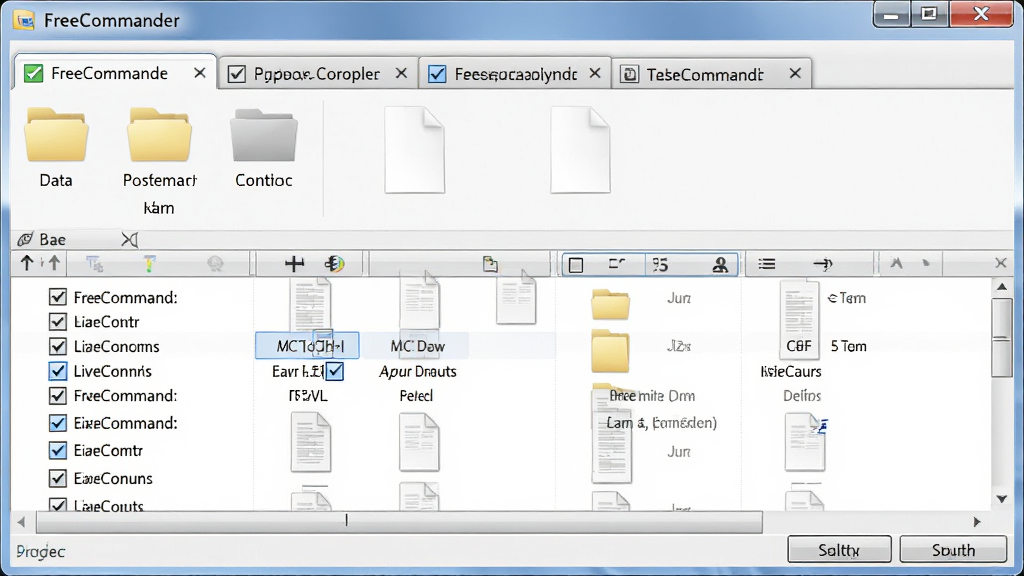This screenshot has height=576, width=1024.
Task: Select the Apur Dreuts entry
Action: pos(418,372)
